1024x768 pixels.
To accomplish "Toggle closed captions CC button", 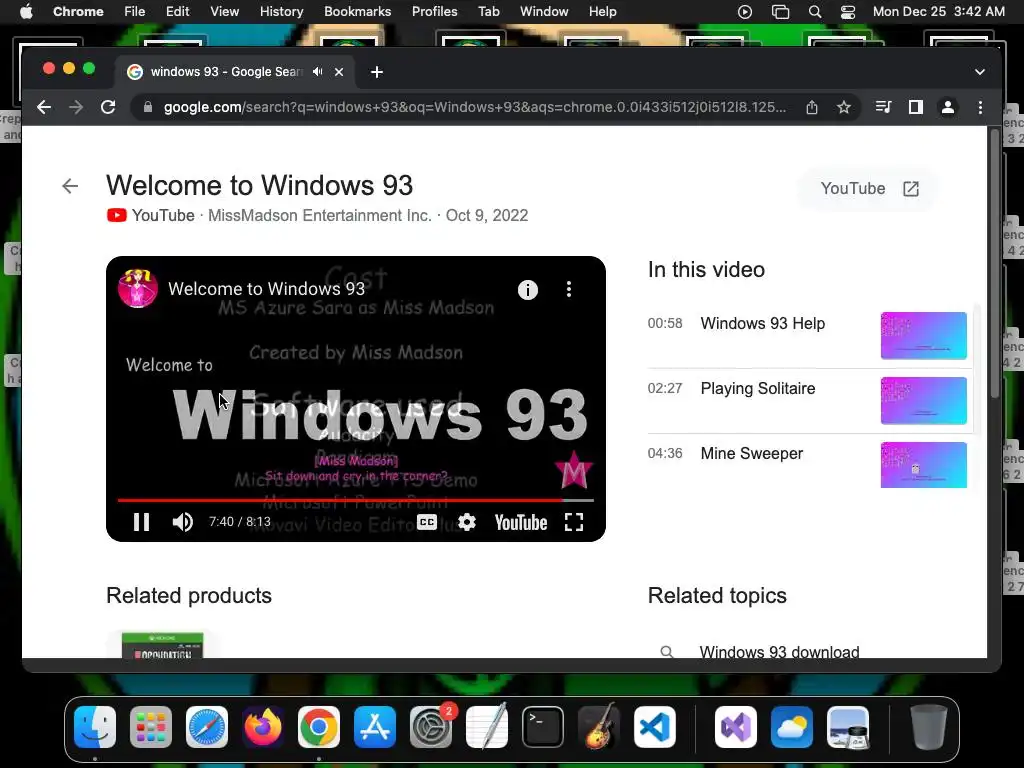I will [426, 522].
